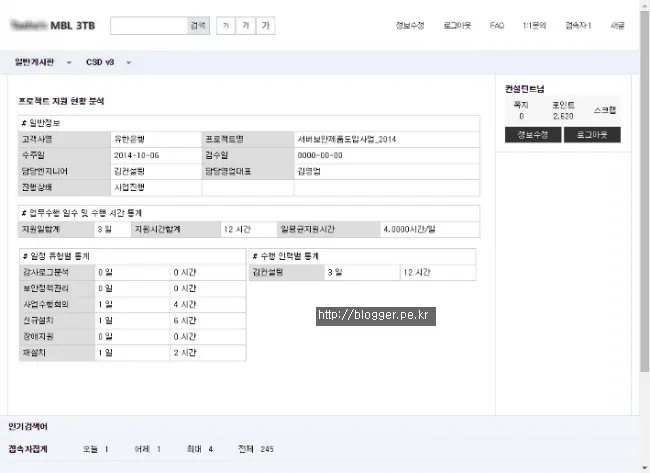Select the smallest 가 font size button

pos(226,26)
